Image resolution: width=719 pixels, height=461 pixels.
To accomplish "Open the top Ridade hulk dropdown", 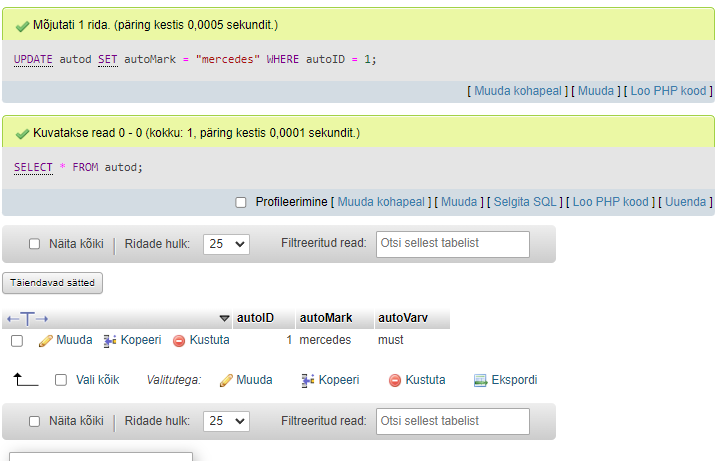I will pos(227,244).
